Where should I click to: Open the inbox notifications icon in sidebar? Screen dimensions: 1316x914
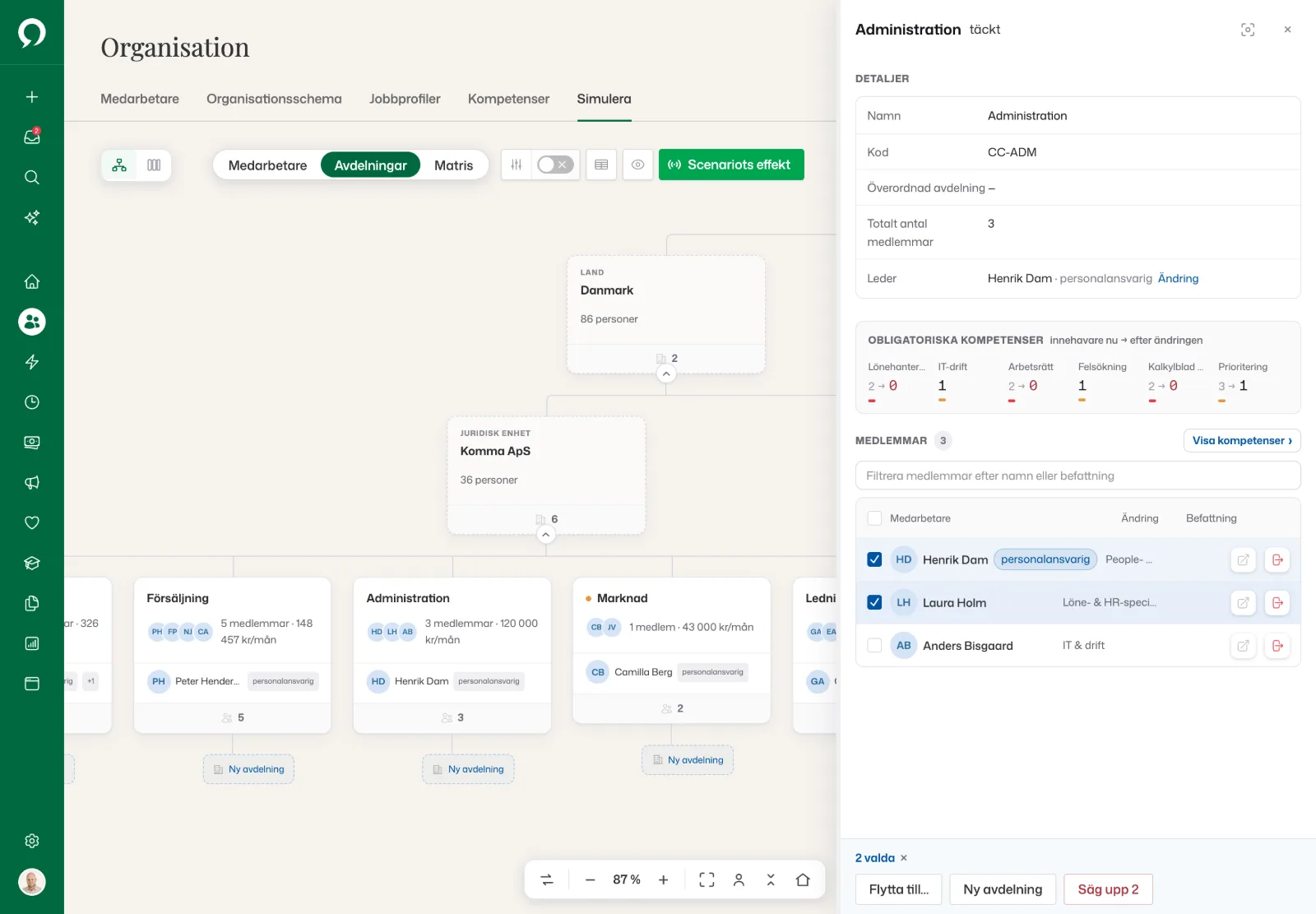coord(32,137)
